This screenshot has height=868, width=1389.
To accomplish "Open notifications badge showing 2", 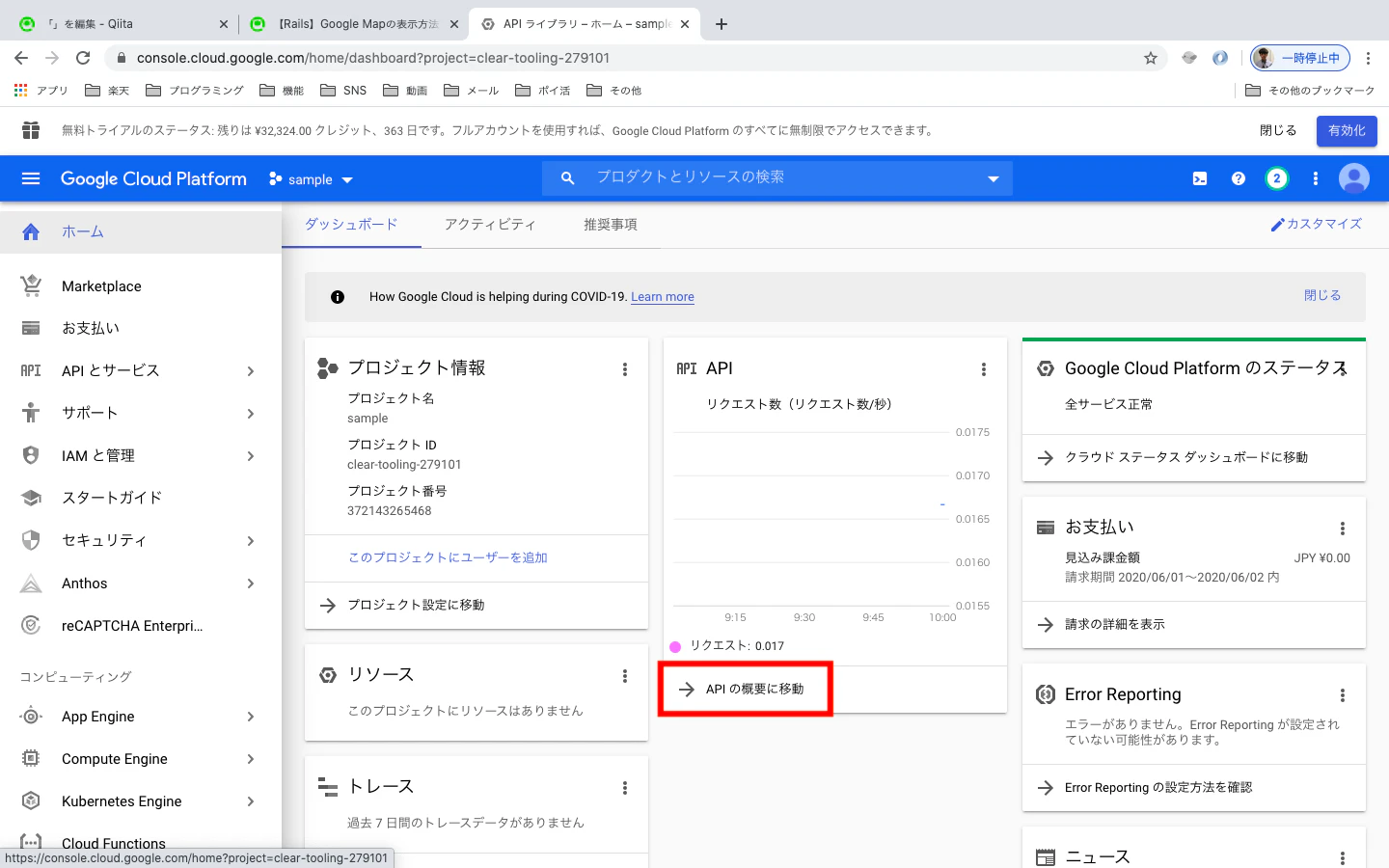I will click(x=1277, y=178).
